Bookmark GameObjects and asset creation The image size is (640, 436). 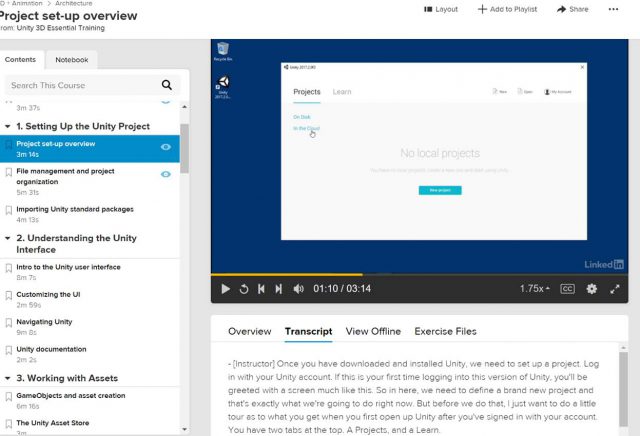(x=8, y=396)
